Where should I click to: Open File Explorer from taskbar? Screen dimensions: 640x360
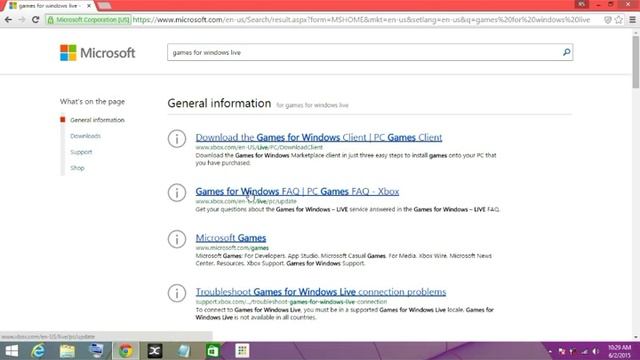pyautogui.click(x=67, y=351)
